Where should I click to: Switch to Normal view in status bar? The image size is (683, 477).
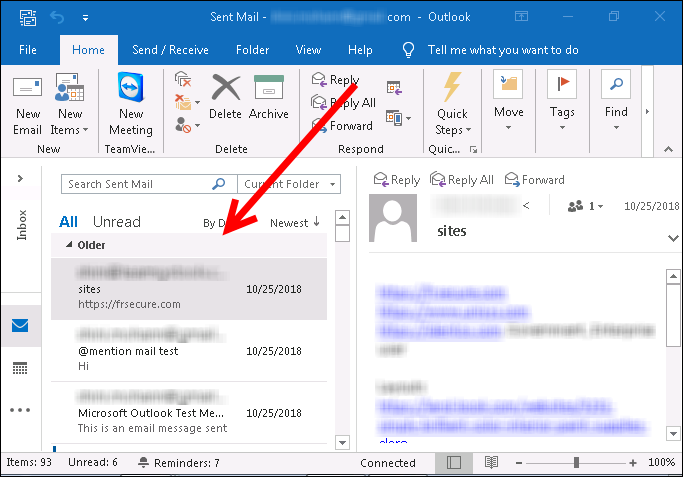point(454,462)
